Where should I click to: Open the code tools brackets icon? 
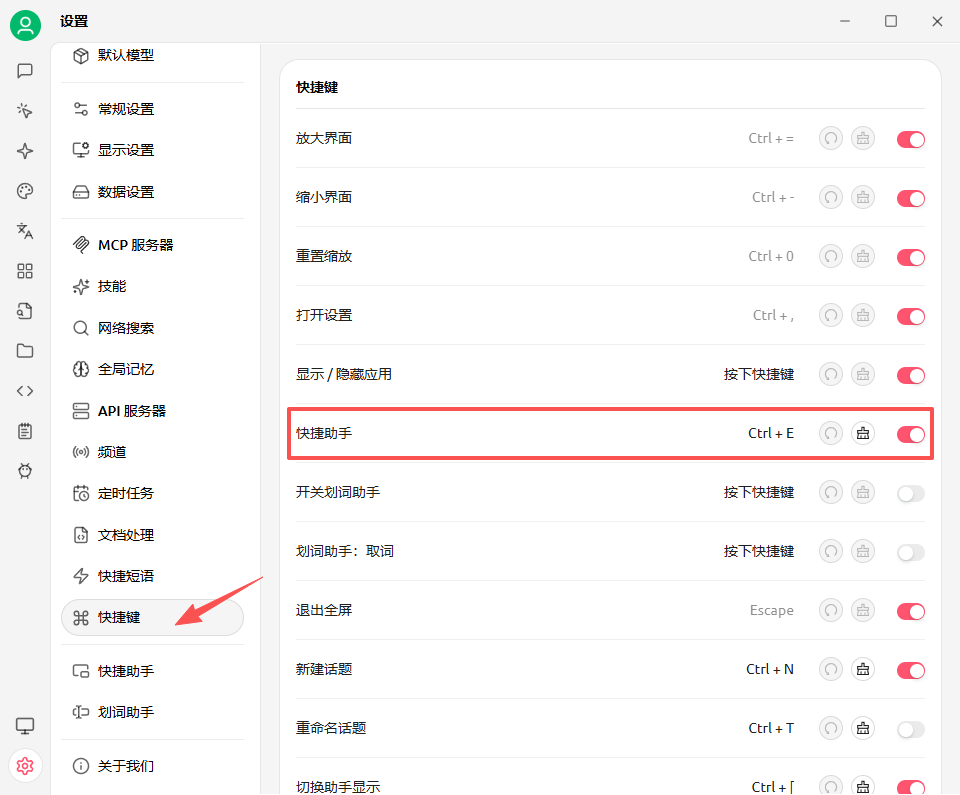[x=25, y=391]
